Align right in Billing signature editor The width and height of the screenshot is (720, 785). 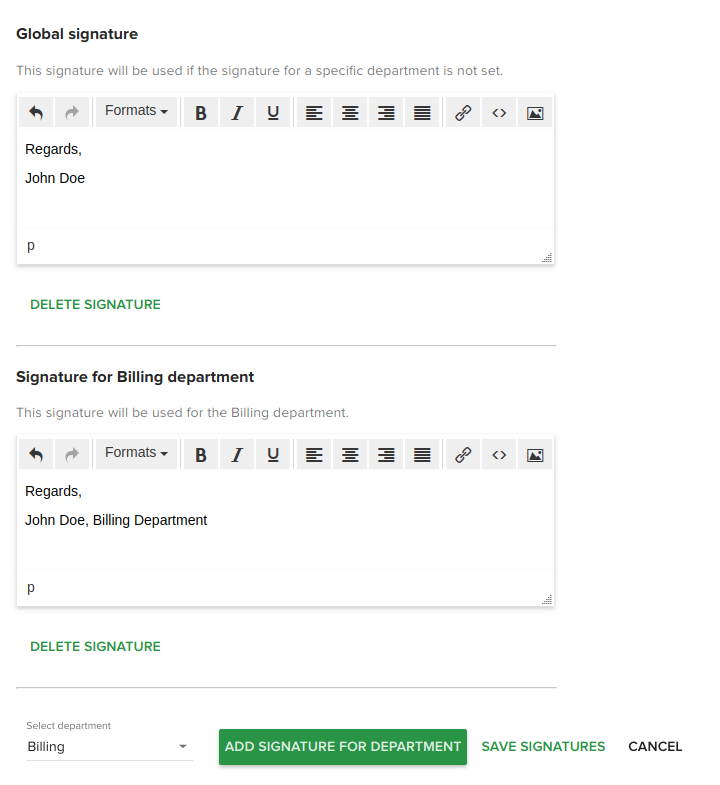pyautogui.click(x=386, y=454)
